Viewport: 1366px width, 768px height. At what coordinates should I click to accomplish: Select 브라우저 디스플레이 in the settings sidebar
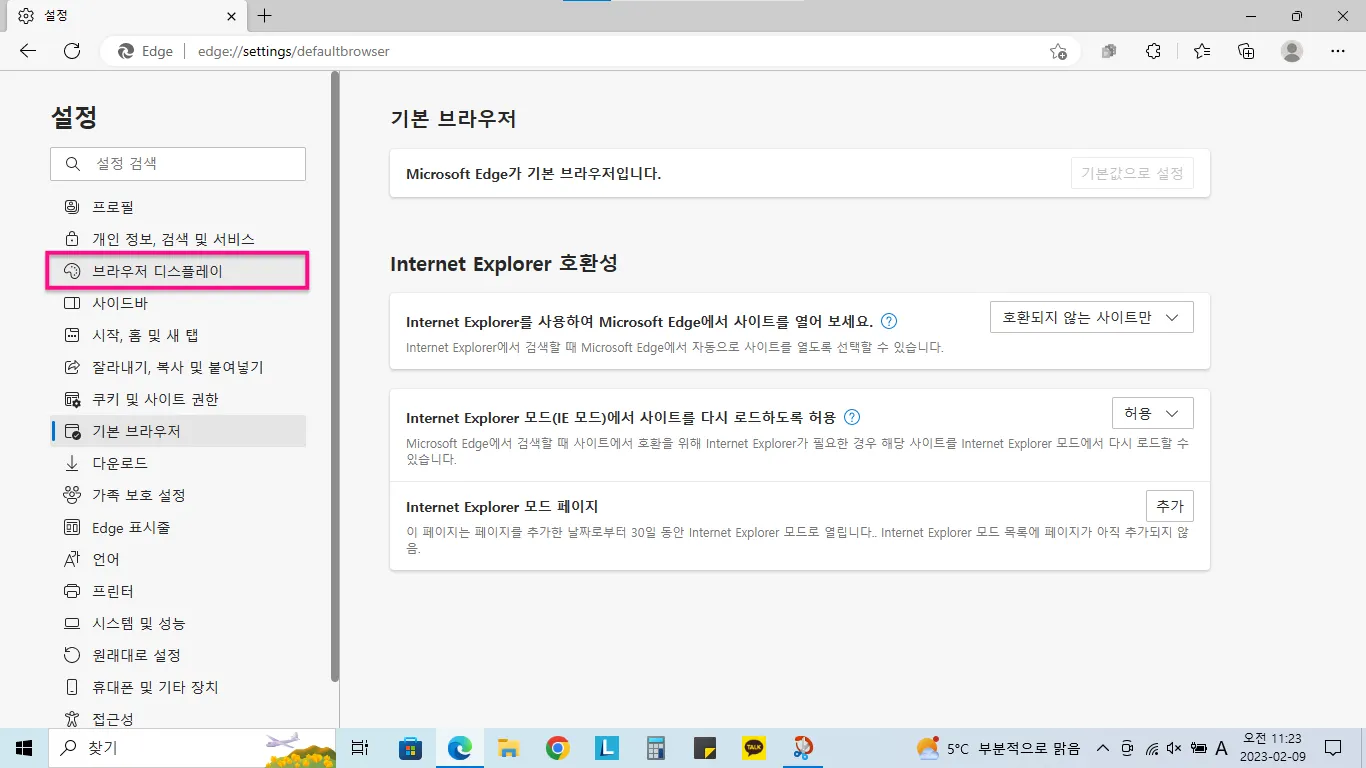coord(178,271)
